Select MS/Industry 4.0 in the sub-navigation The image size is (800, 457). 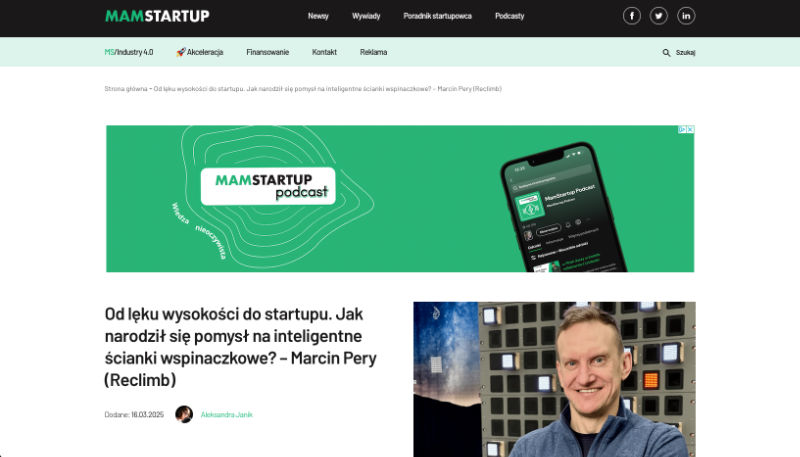point(129,52)
